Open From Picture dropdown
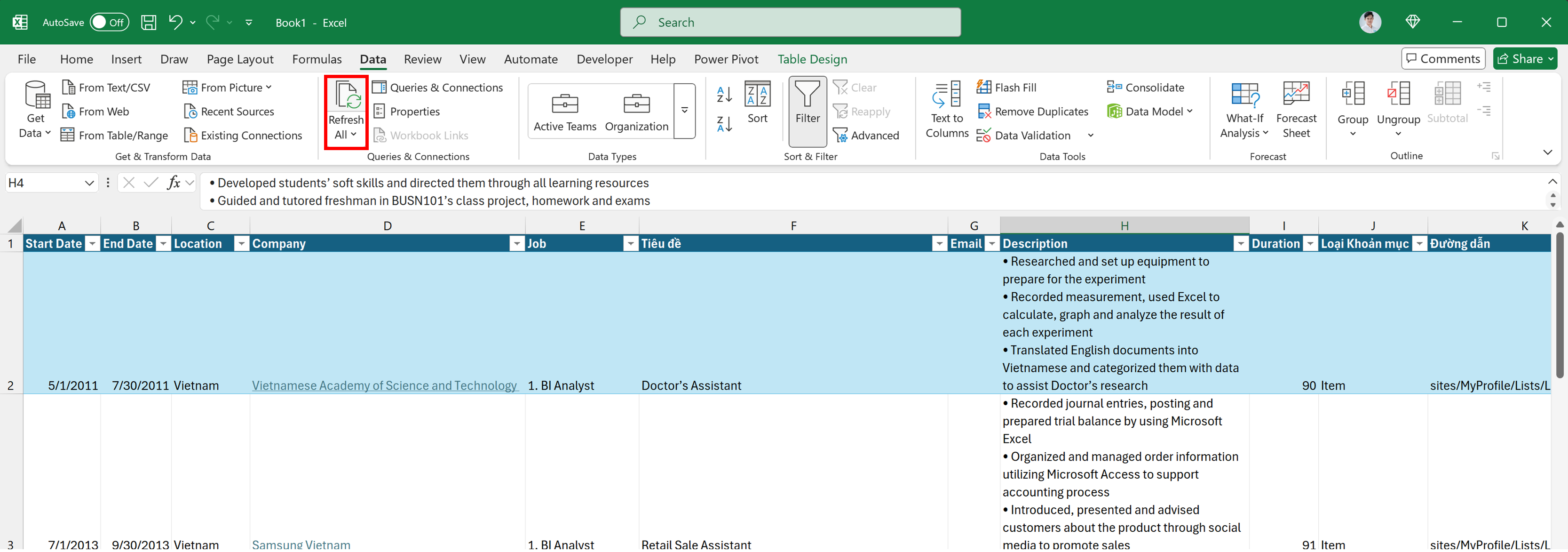1568x552 pixels. (227, 88)
